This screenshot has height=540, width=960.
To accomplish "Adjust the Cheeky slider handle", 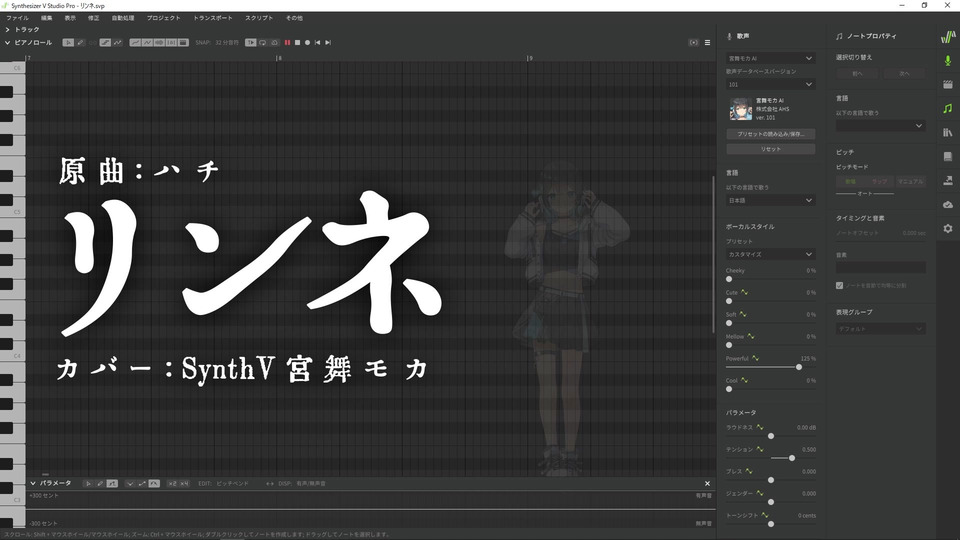I will coord(729,279).
